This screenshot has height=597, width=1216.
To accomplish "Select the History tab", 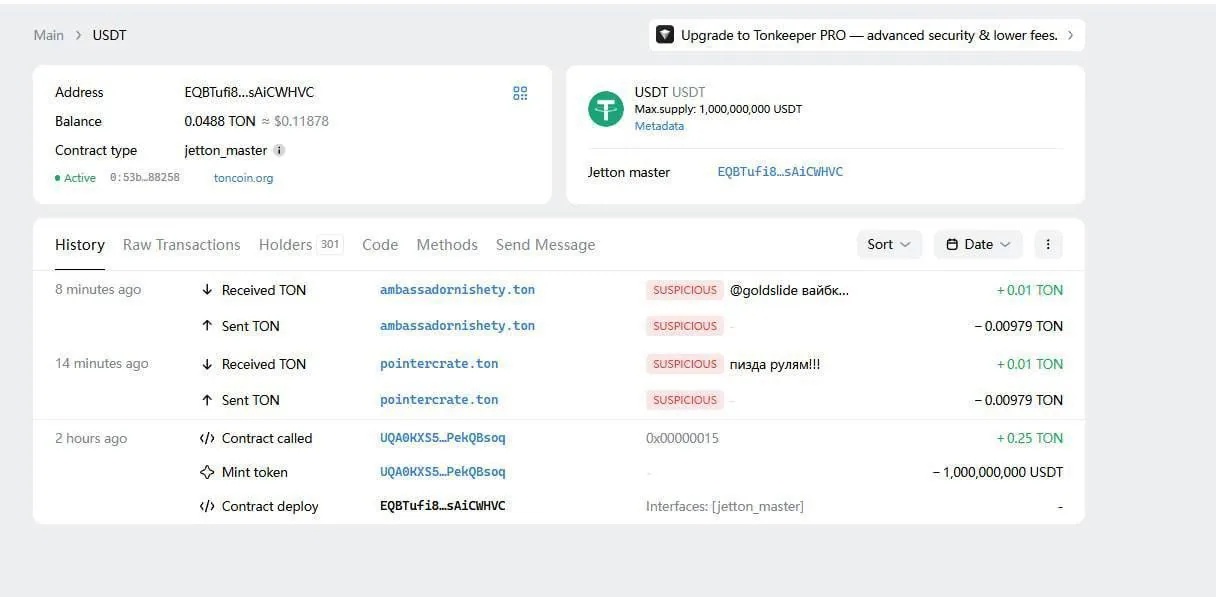I will [x=80, y=245].
